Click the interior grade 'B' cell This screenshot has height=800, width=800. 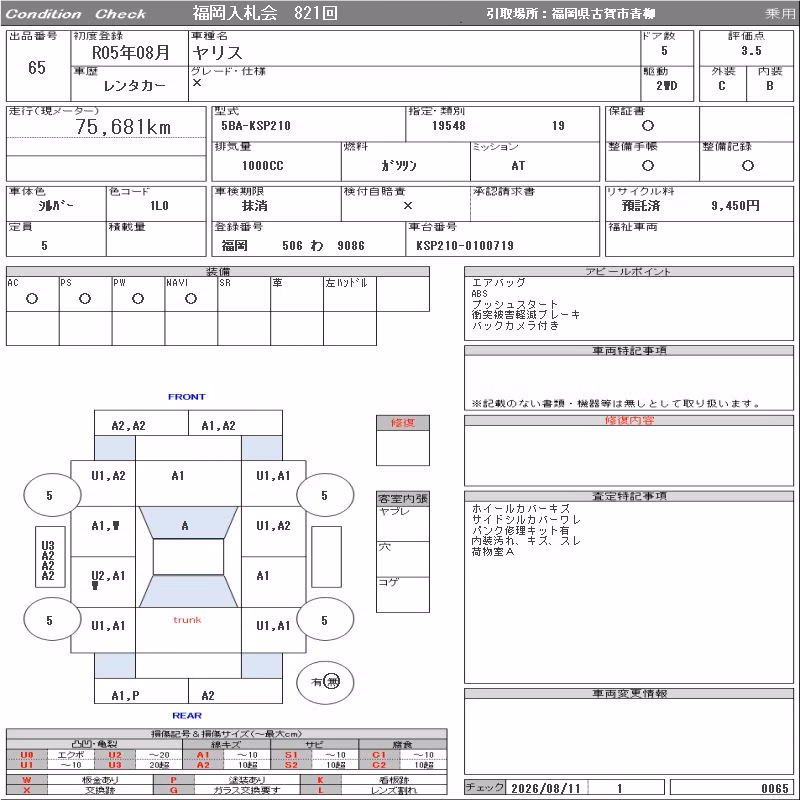tap(769, 86)
